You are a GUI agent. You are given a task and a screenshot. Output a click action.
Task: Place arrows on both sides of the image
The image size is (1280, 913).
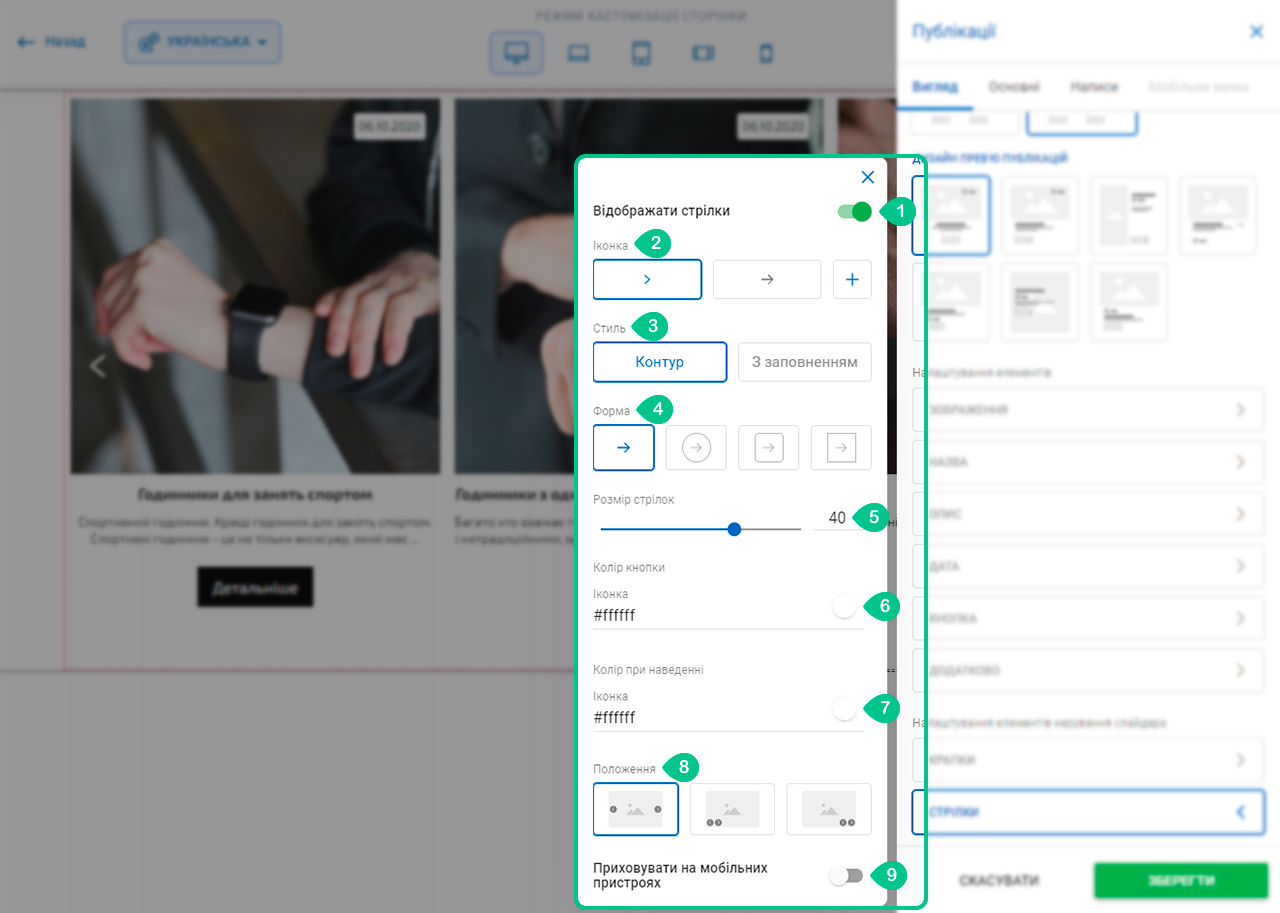pyautogui.click(x=636, y=809)
